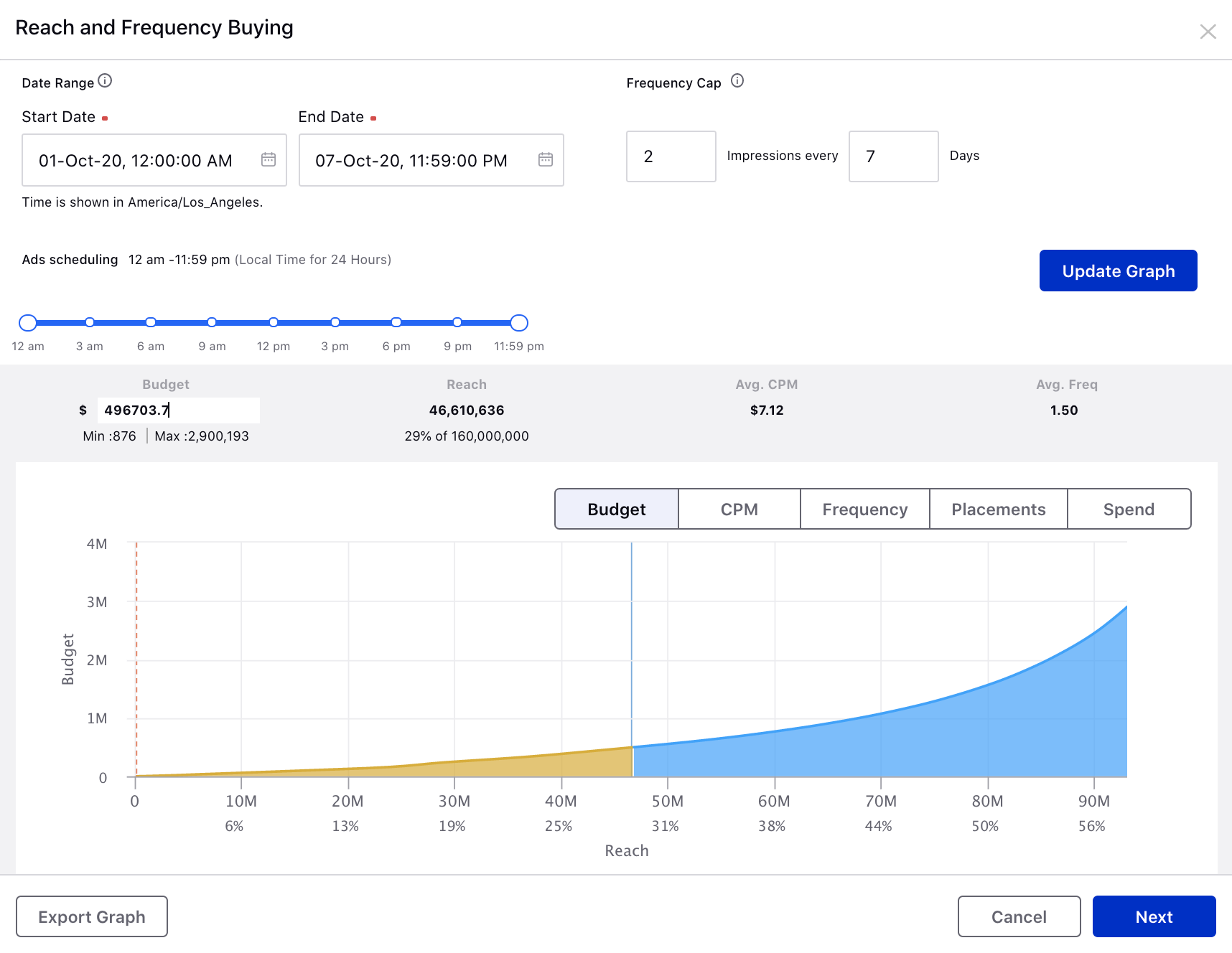
Task: Click the frequency cap impressions field
Action: 671,156
